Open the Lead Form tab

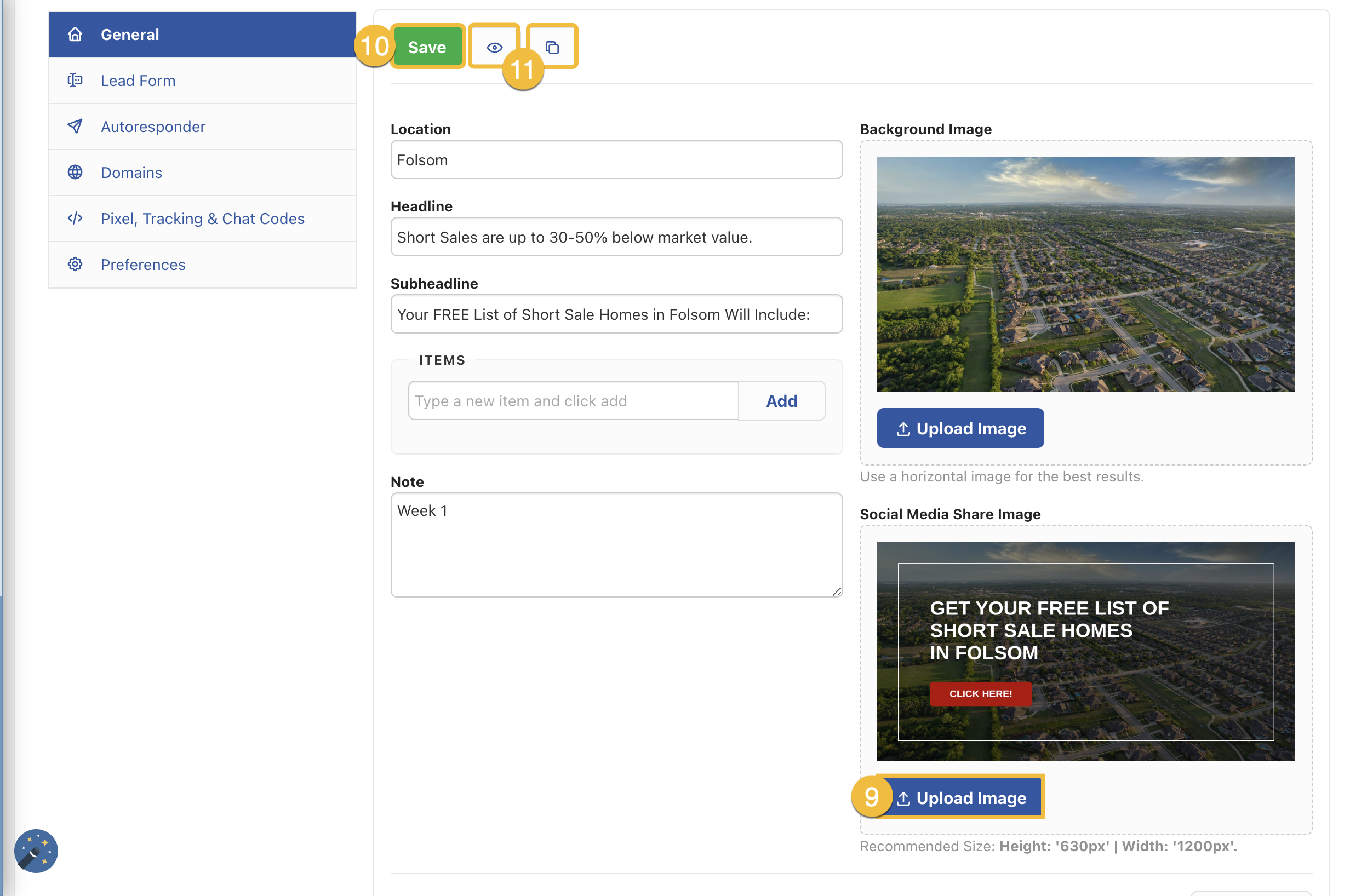138,81
